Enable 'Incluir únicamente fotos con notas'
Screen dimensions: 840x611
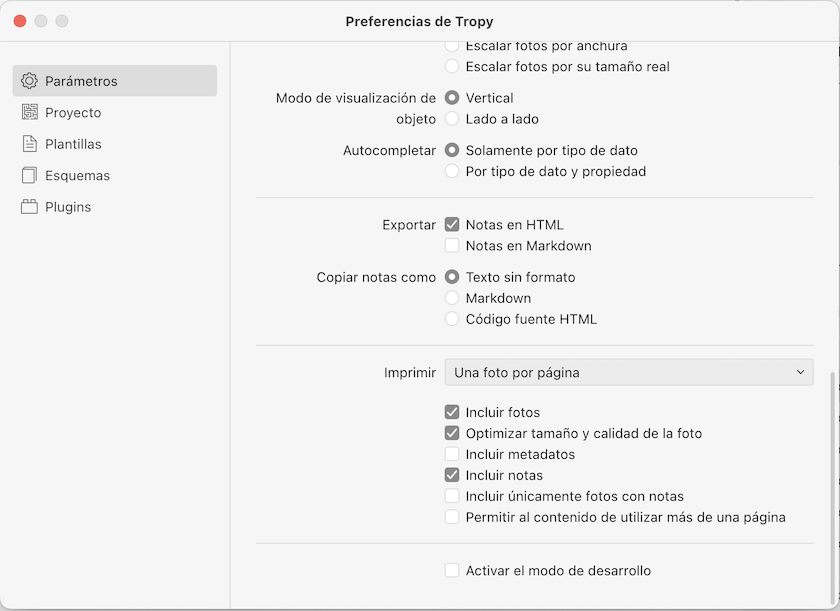452,496
